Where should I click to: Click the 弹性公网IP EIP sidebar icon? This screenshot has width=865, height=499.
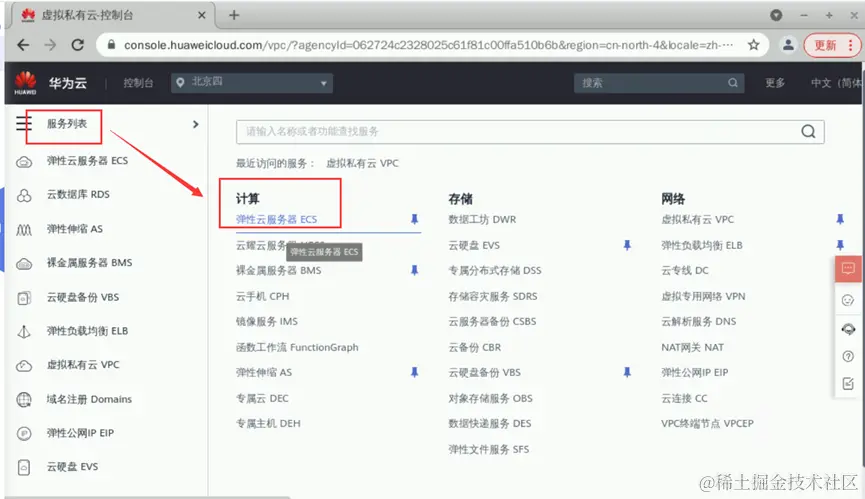pos(24,433)
